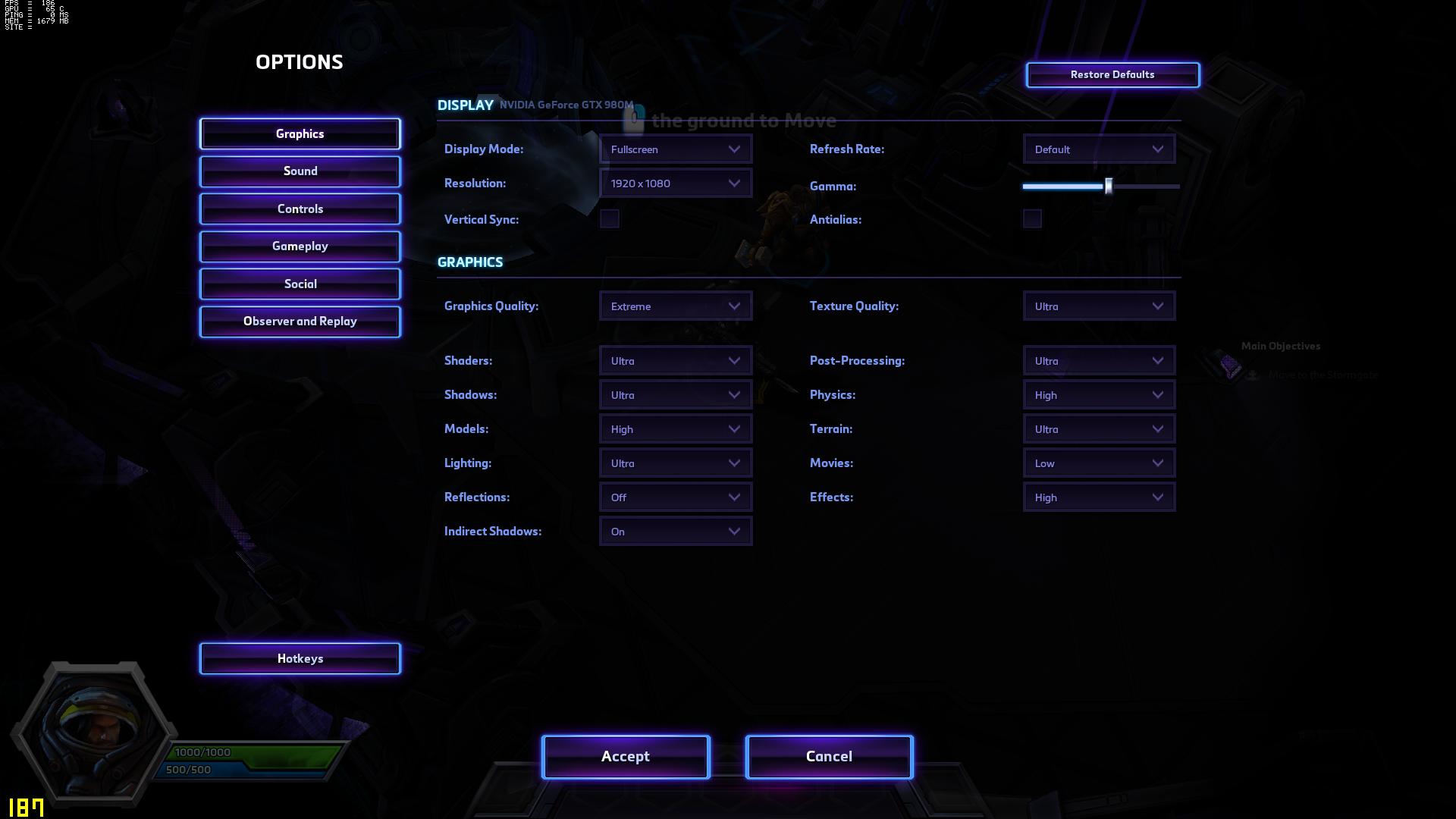
Task: Click the Gameplay menu option
Action: [x=300, y=245]
